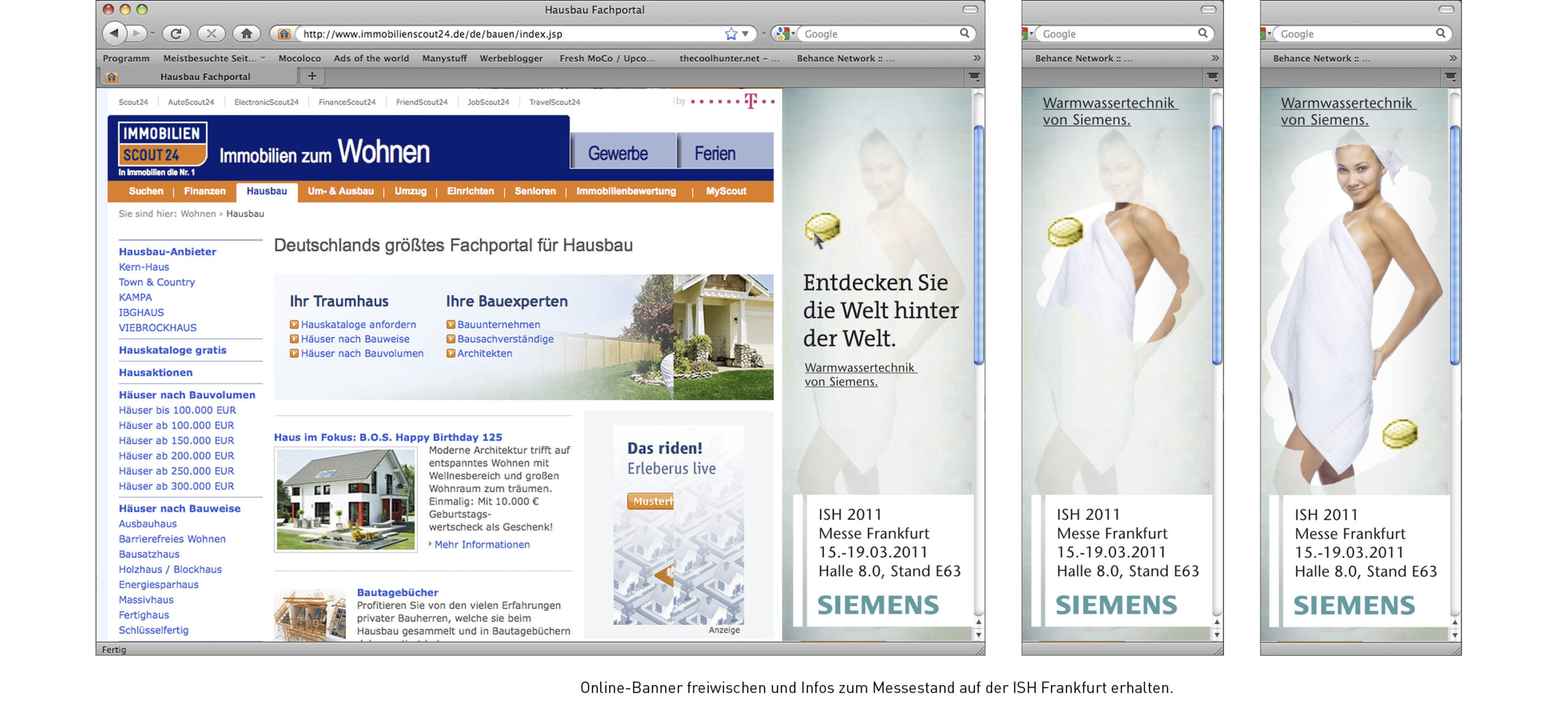Open the Behance Network bookmark in the main window
The width and height of the screenshot is (1568, 722).
845,58
